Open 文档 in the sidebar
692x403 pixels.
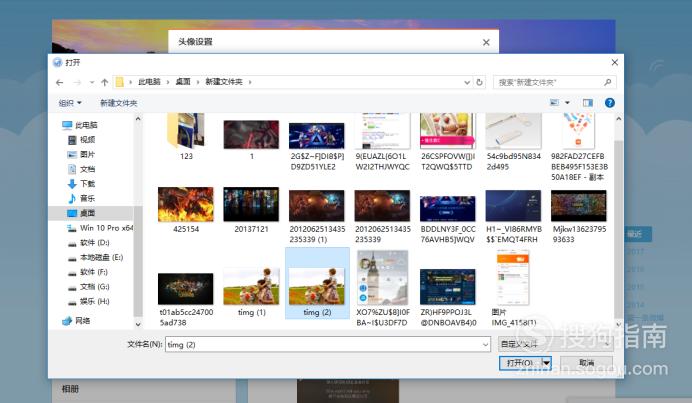82,169
